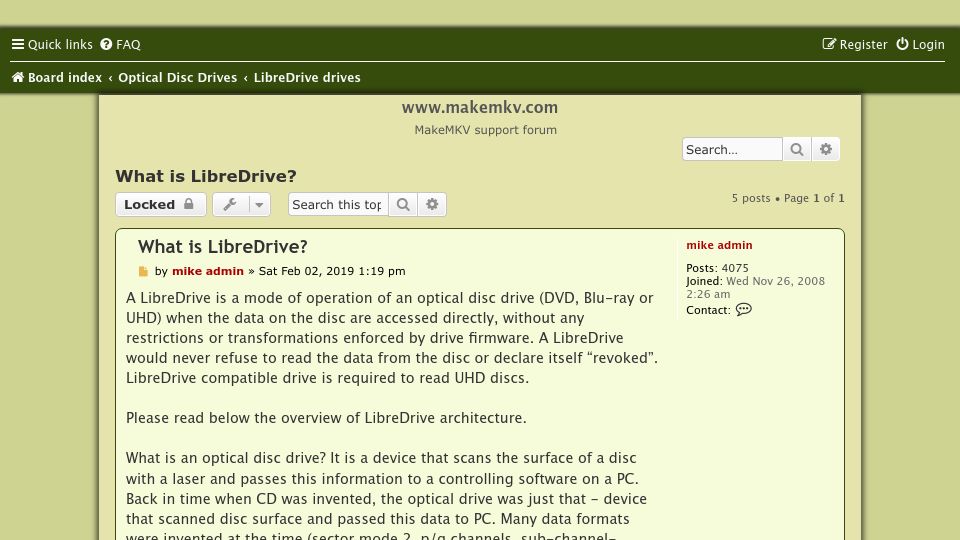The width and height of the screenshot is (960, 540).
Task: Click the MakeMKV support forum subtitle
Action: pos(486,130)
